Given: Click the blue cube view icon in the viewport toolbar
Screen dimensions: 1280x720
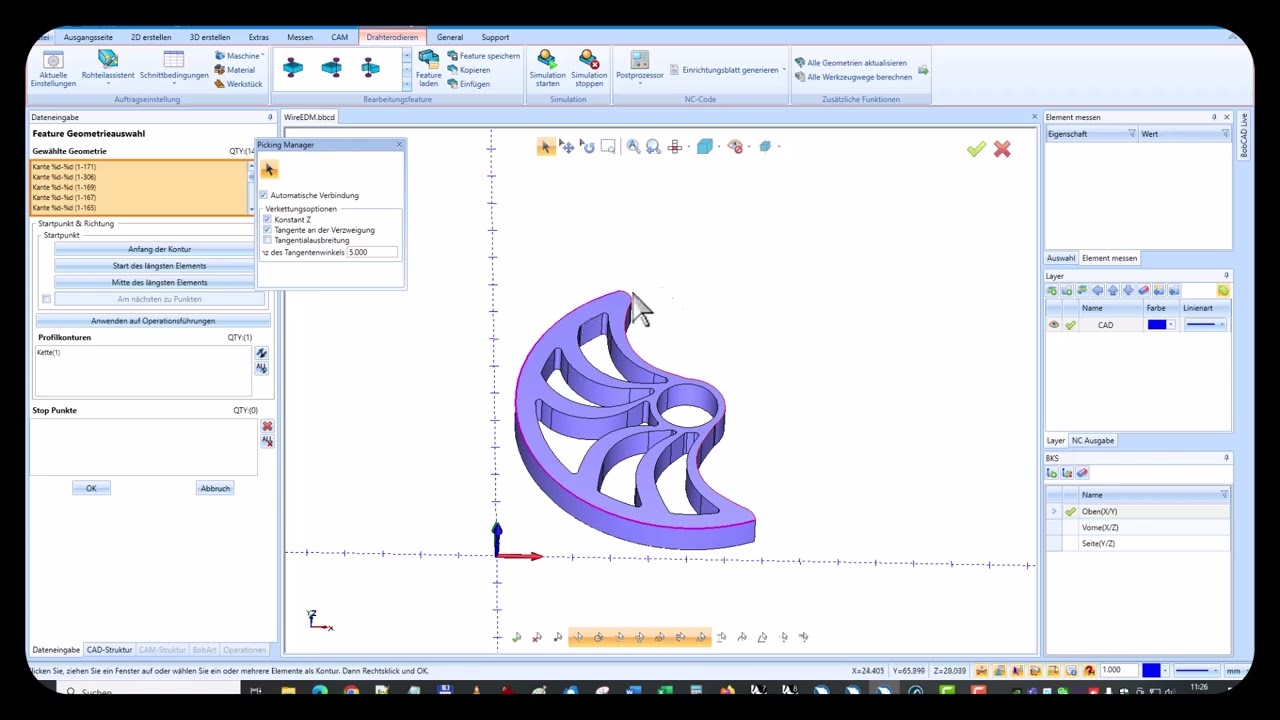Looking at the screenshot, I should (705, 147).
